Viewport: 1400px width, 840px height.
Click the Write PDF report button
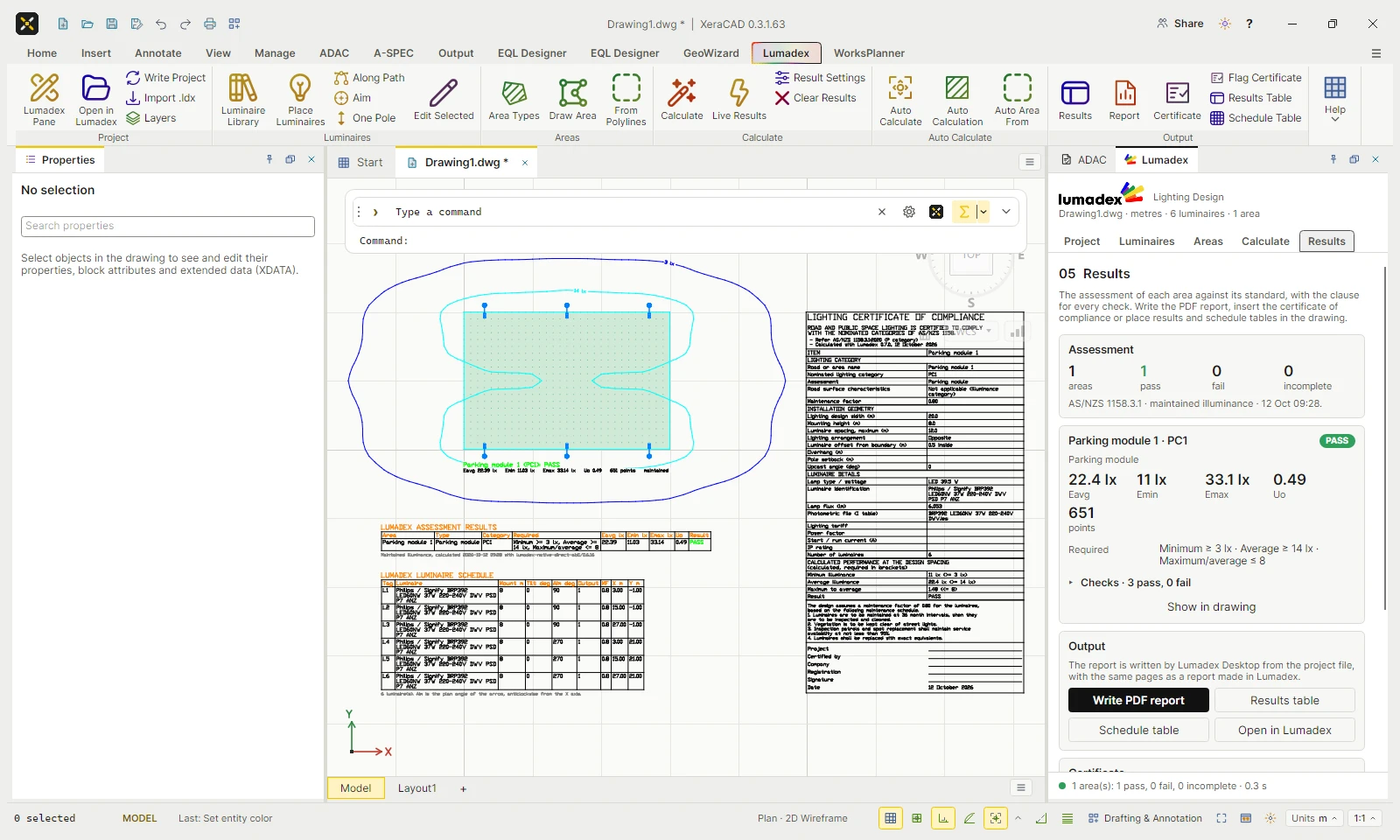coord(1138,700)
